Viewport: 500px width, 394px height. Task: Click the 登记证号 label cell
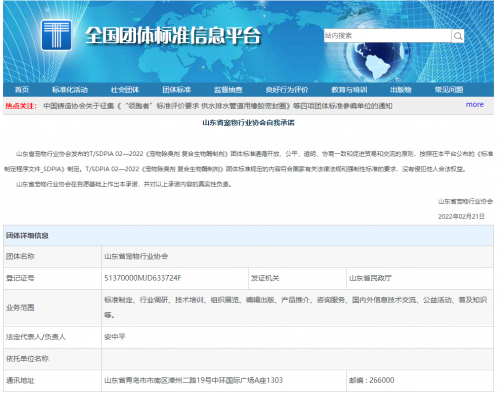click(x=52, y=278)
